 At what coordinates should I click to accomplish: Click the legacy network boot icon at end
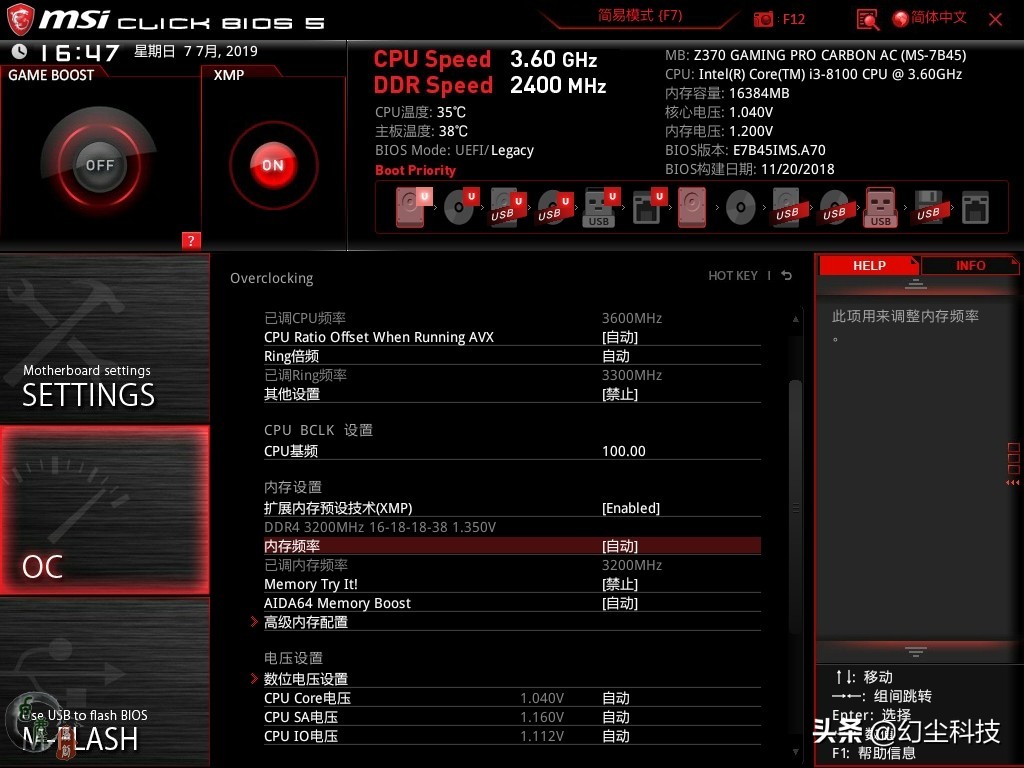975,208
